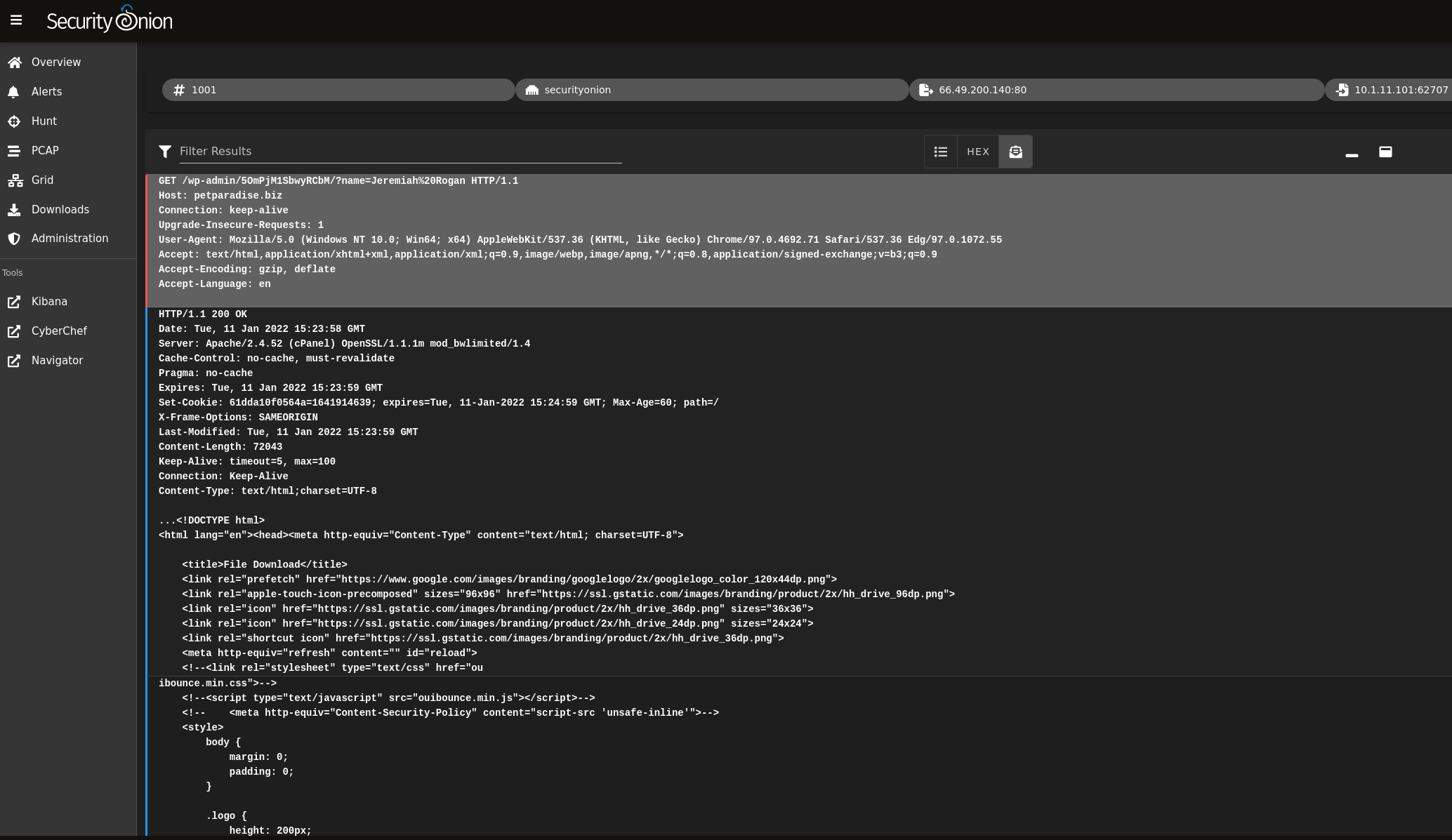This screenshot has width=1452, height=840.
Task: Click the Server: Apache/2.4.52 line
Action: click(x=344, y=344)
